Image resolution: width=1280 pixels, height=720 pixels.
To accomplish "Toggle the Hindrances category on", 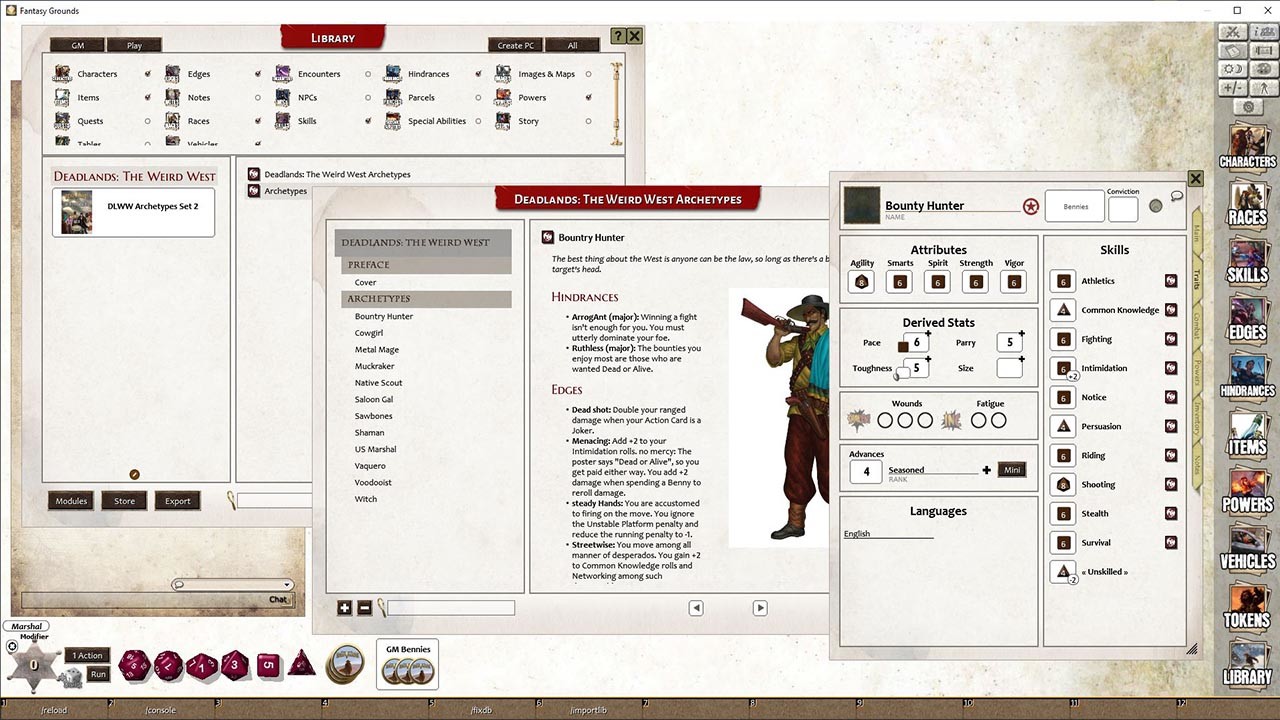I will point(477,73).
